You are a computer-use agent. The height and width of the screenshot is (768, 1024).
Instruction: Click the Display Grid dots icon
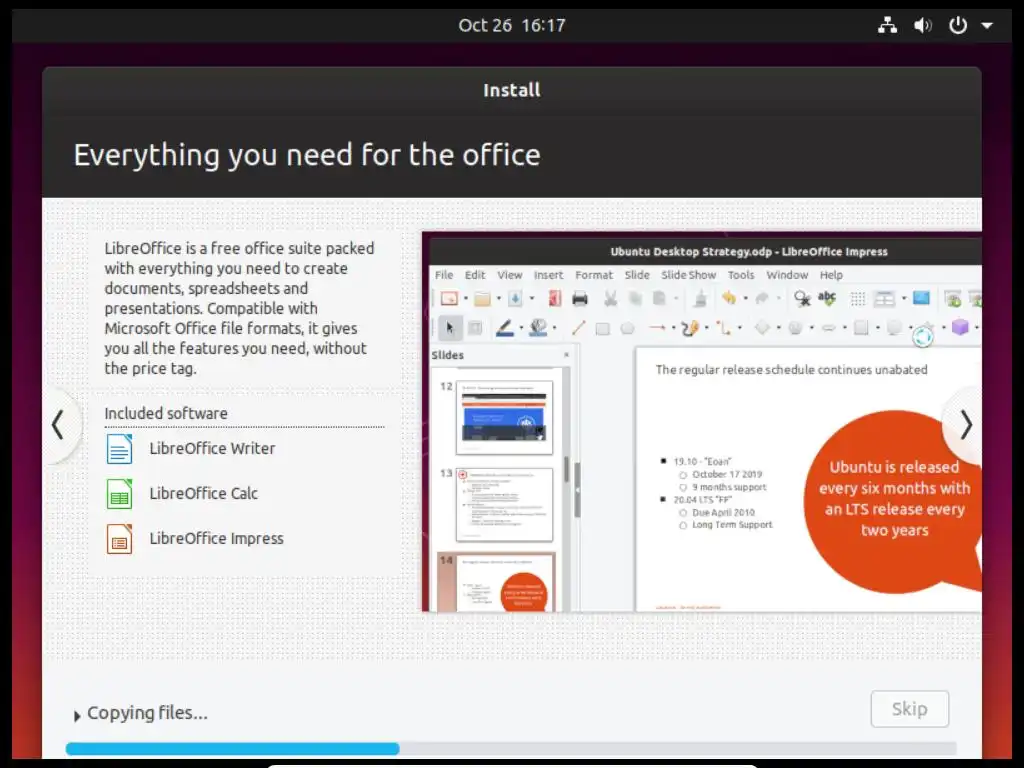[x=857, y=299]
